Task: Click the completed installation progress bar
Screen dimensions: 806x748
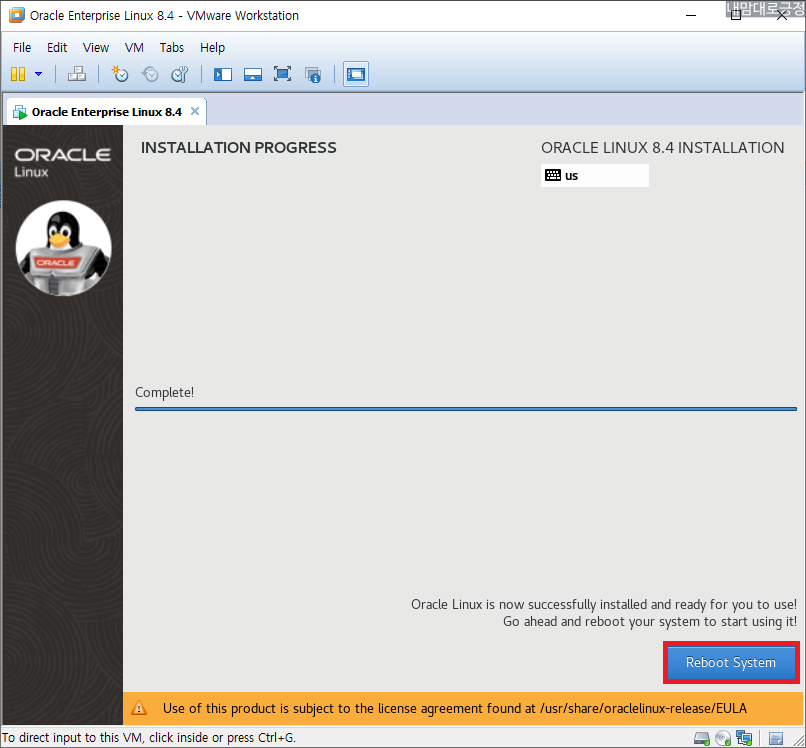Action: 466,409
